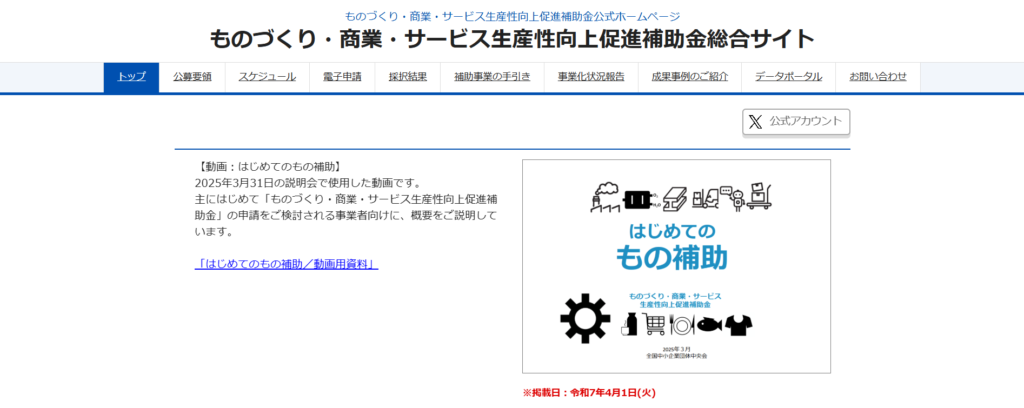Click the 掲載日 令和7年4月1日 text
1024x408 pixels.
pos(589,393)
